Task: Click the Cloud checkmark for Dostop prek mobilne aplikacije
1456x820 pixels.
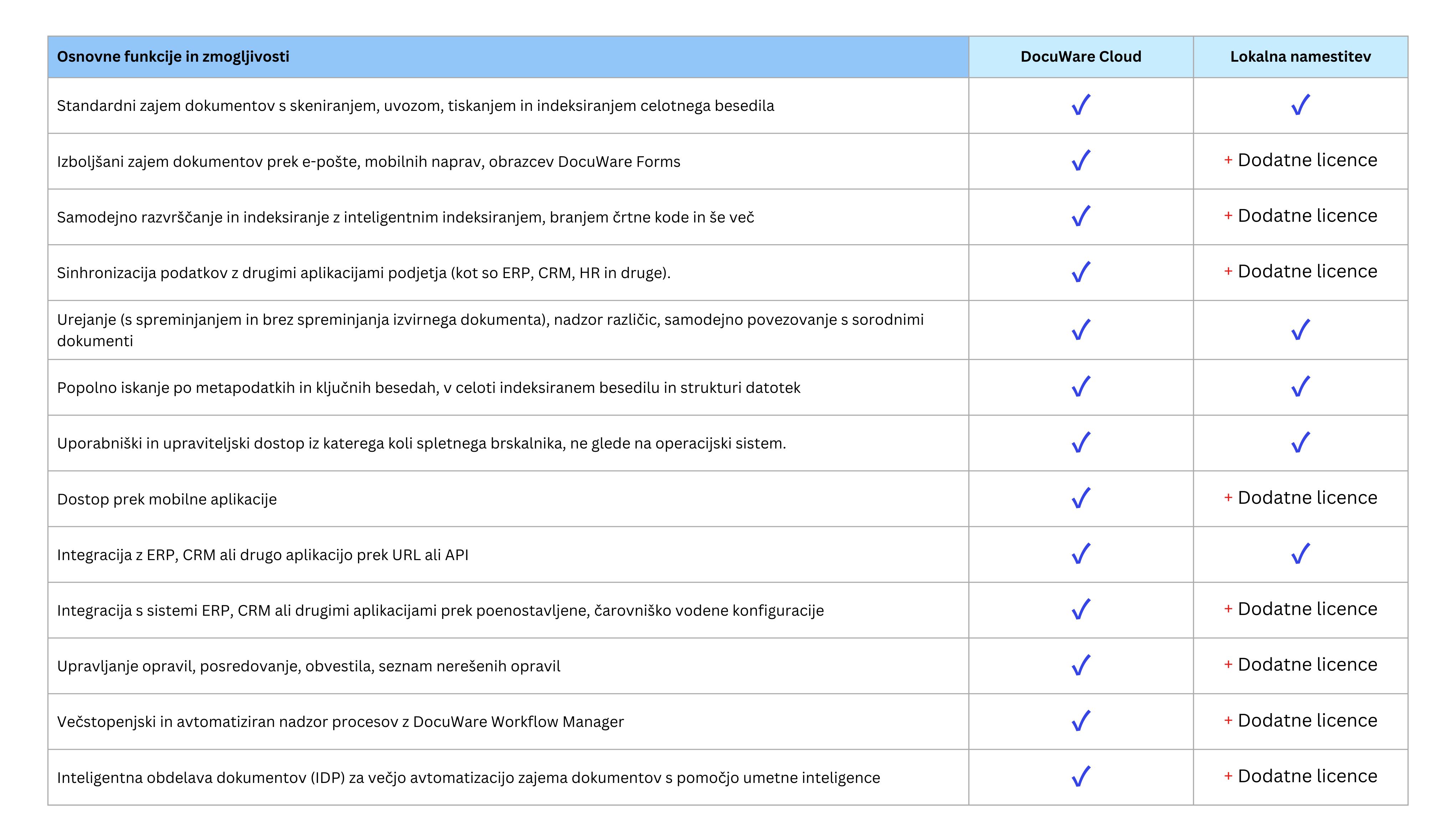Action: (x=1081, y=498)
